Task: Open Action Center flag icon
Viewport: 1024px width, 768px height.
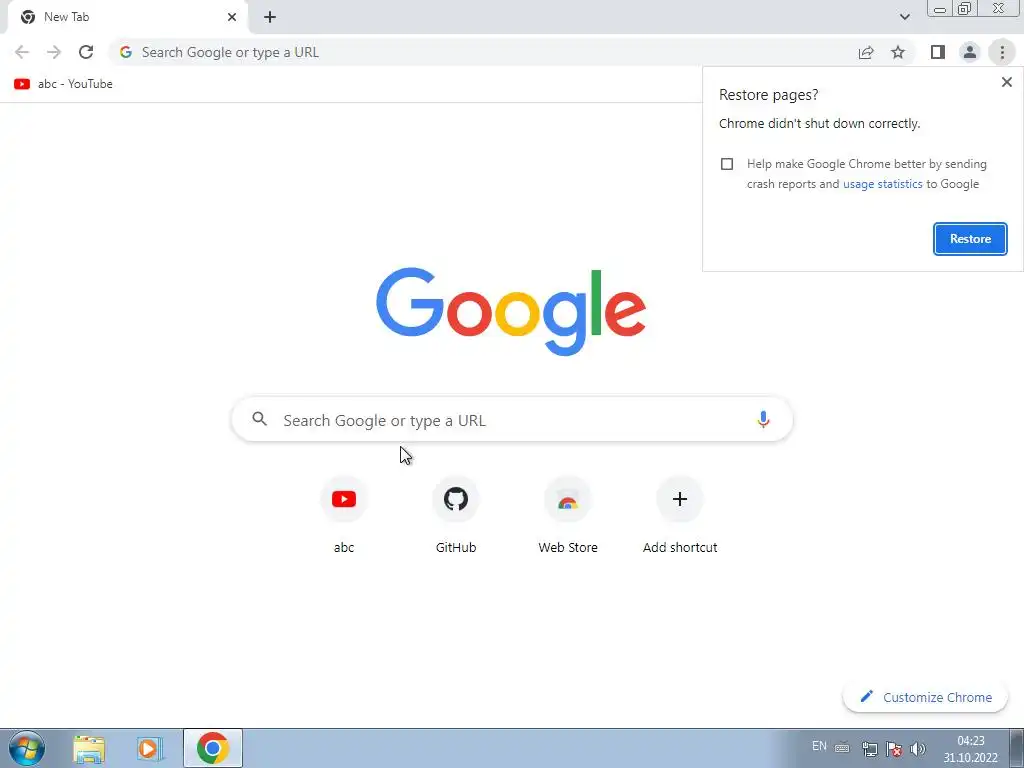Action: 894,748
